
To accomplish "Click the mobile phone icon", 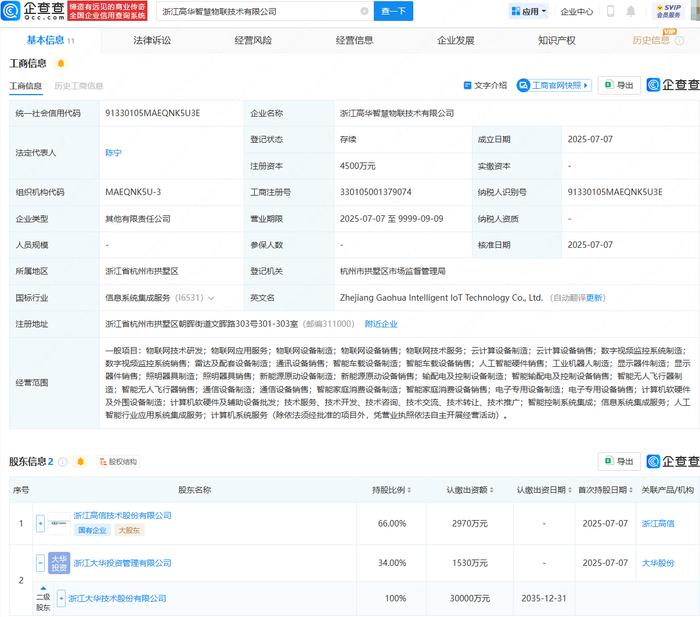I will [x=610, y=11].
